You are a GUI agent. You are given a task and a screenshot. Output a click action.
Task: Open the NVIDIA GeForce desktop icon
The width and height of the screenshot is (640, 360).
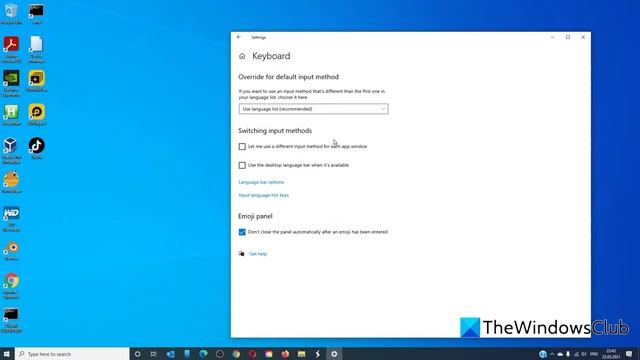point(11,83)
